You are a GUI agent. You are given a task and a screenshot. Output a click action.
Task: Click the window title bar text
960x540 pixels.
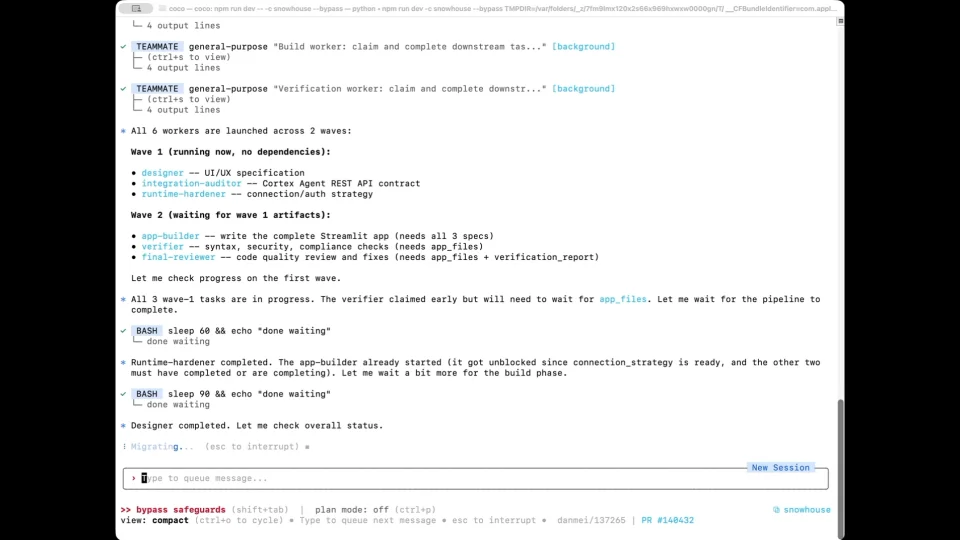click(x=502, y=9)
